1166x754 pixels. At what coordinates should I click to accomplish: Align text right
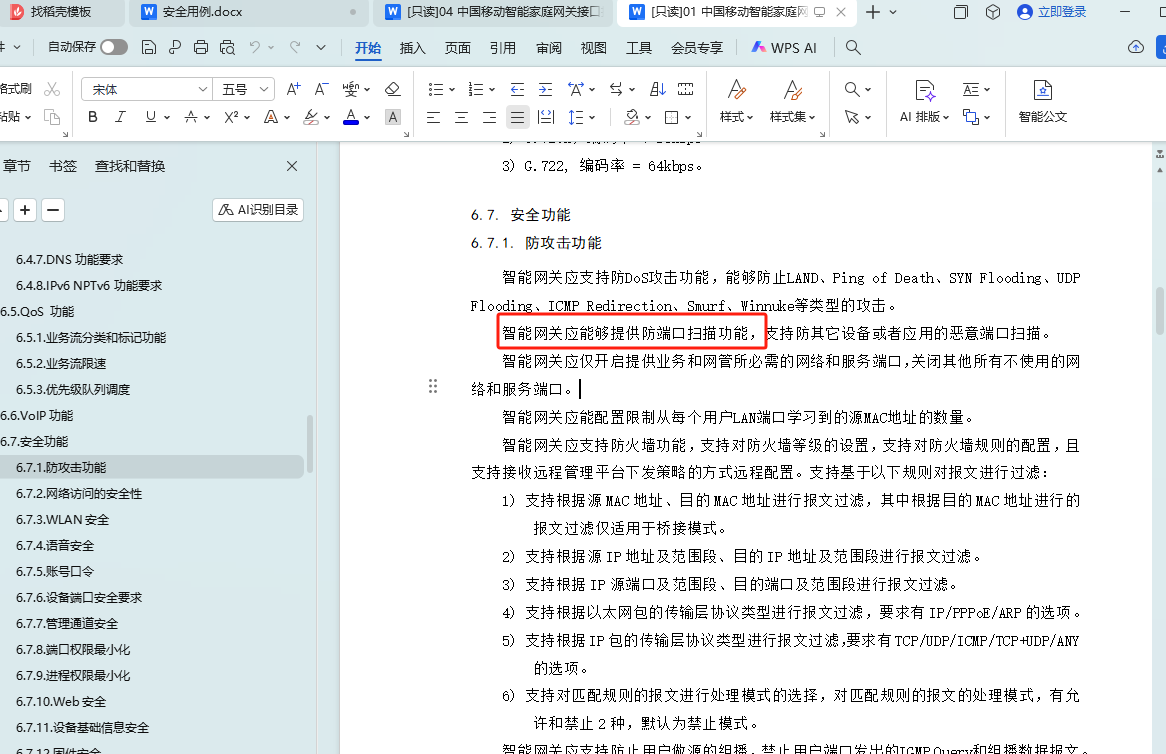pos(489,117)
